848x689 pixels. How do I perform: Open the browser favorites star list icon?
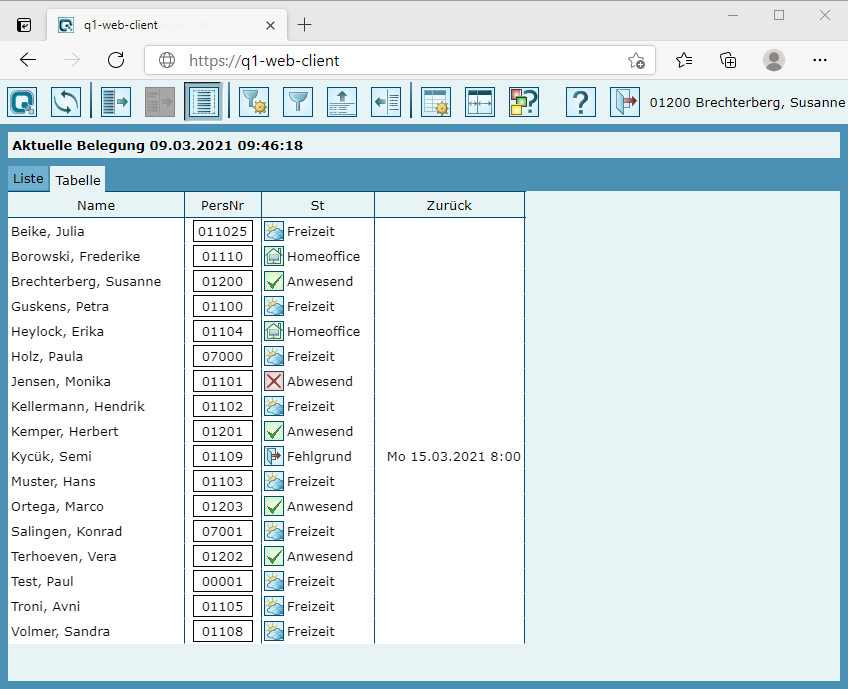click(x=684, y=60)
